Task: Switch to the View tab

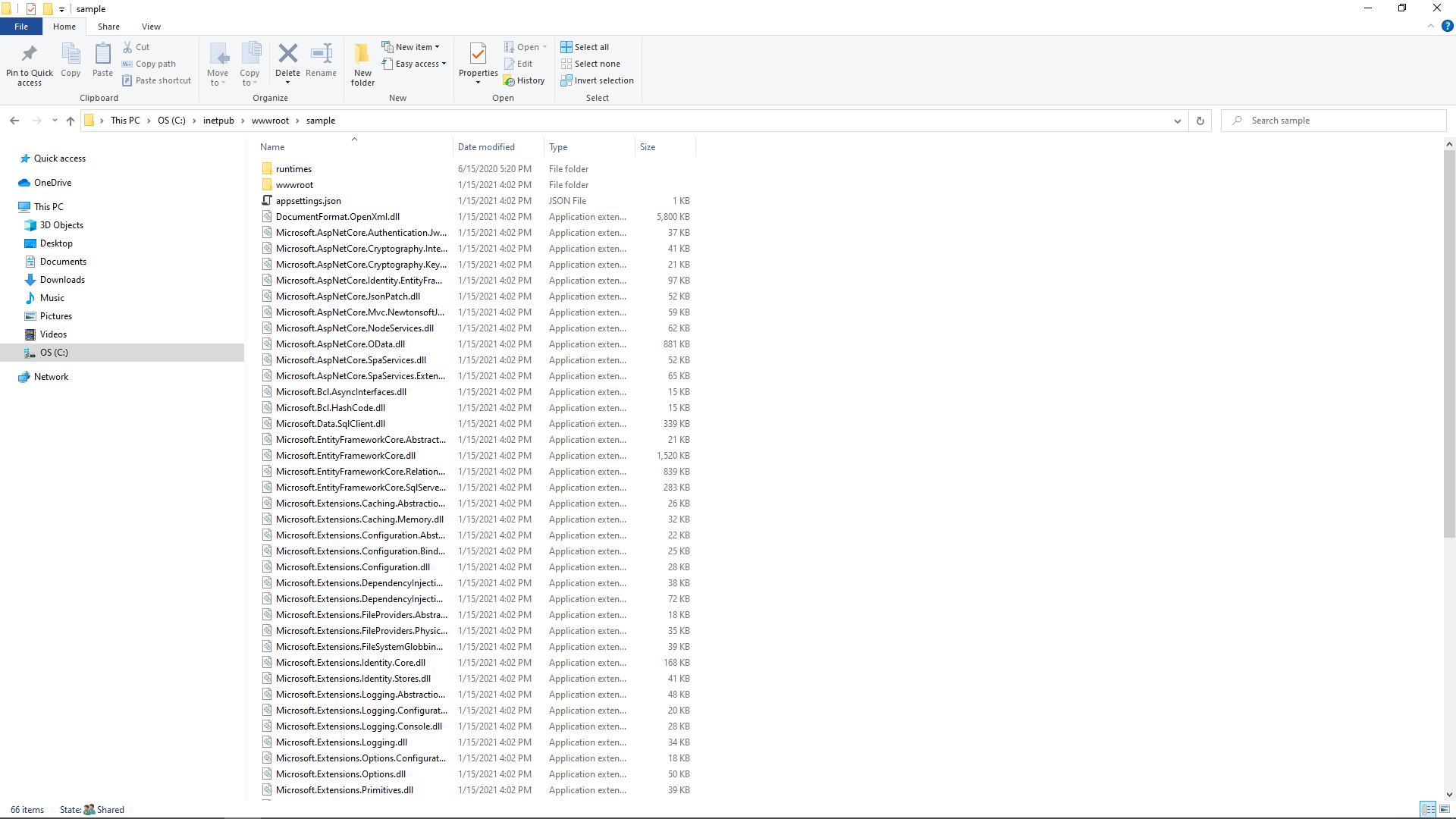Action: (x=151, y=27)
